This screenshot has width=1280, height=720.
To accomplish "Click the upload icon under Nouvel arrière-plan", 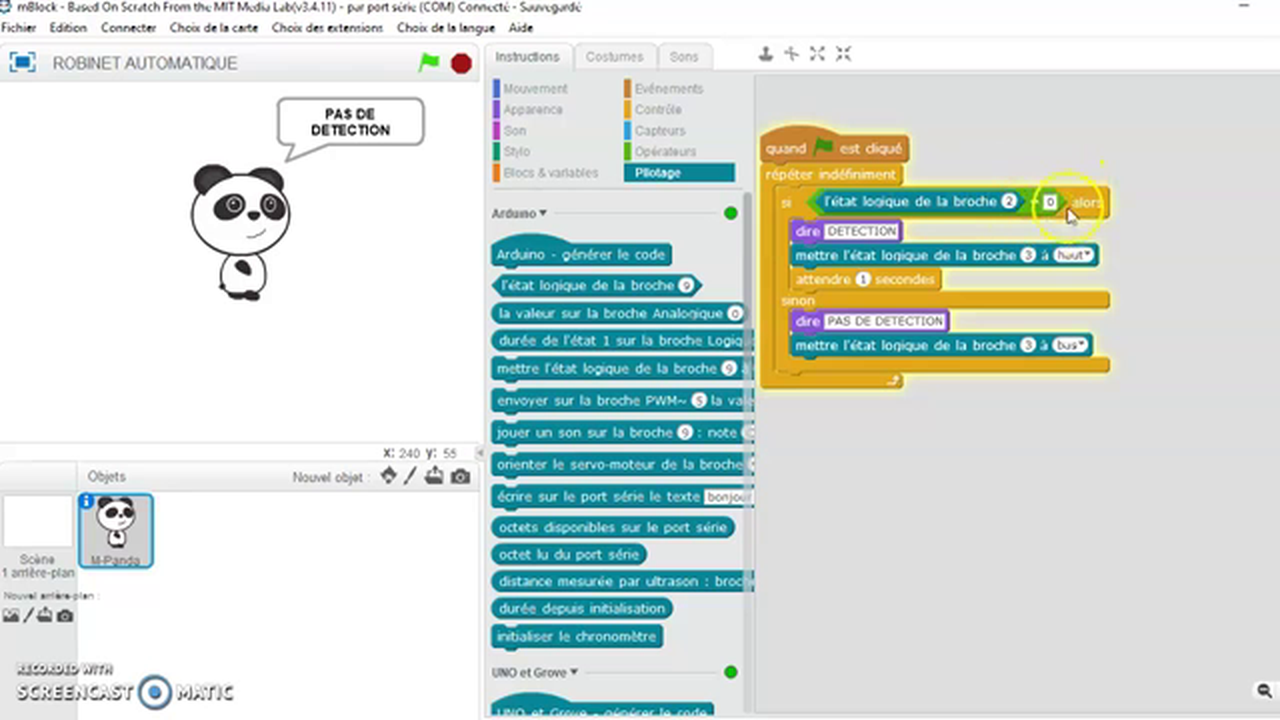I will pyautogui.click(x=44, y=616).
